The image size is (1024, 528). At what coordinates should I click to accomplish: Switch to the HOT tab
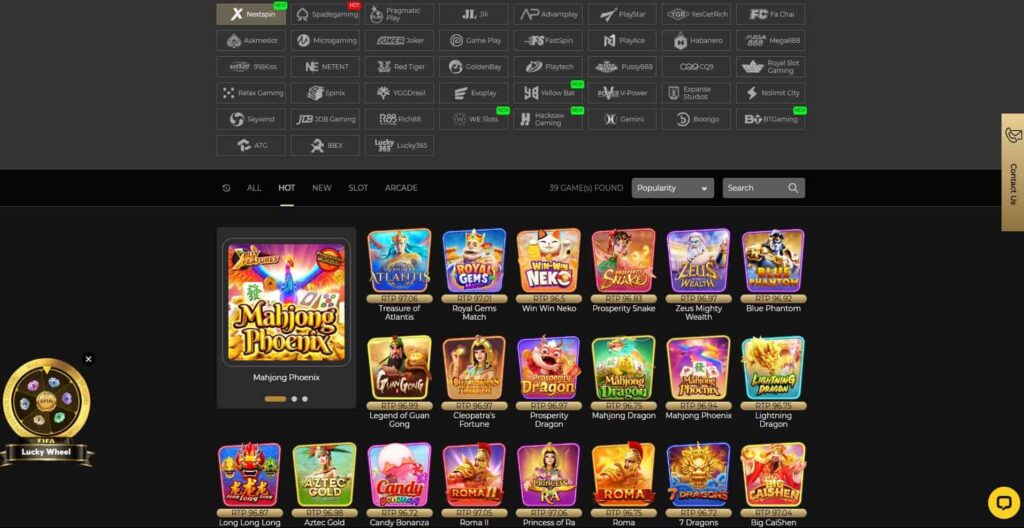pos(287,188)
